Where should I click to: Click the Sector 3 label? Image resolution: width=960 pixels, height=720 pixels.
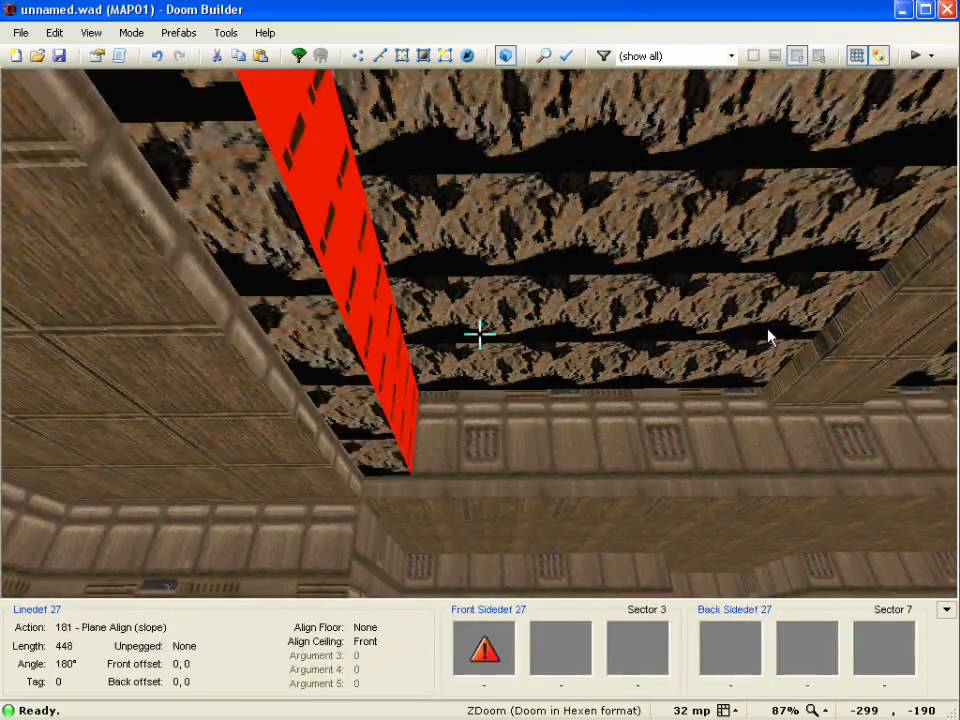click(x=647, y=609)
